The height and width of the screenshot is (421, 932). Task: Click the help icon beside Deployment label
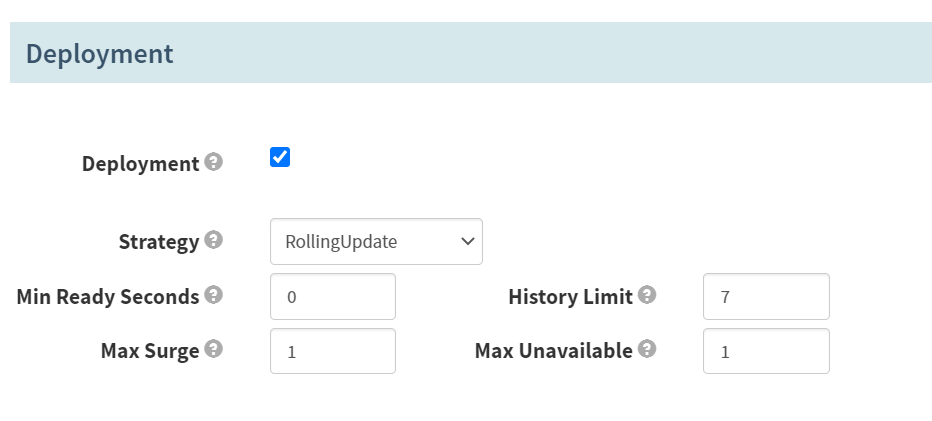(213, 162)
